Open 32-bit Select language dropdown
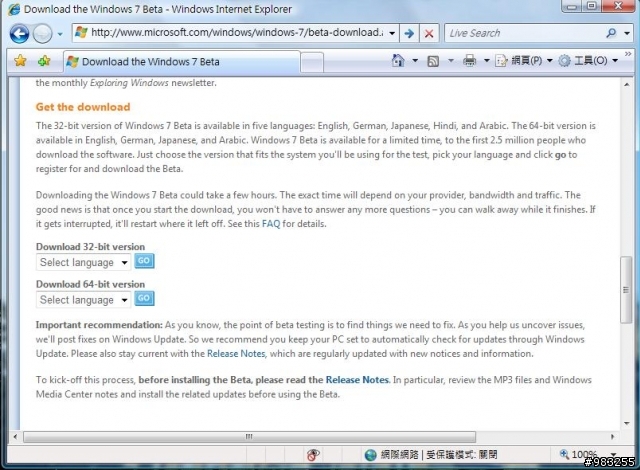Image resolution: width=640 pixels, height=470 pixels. 83,262
